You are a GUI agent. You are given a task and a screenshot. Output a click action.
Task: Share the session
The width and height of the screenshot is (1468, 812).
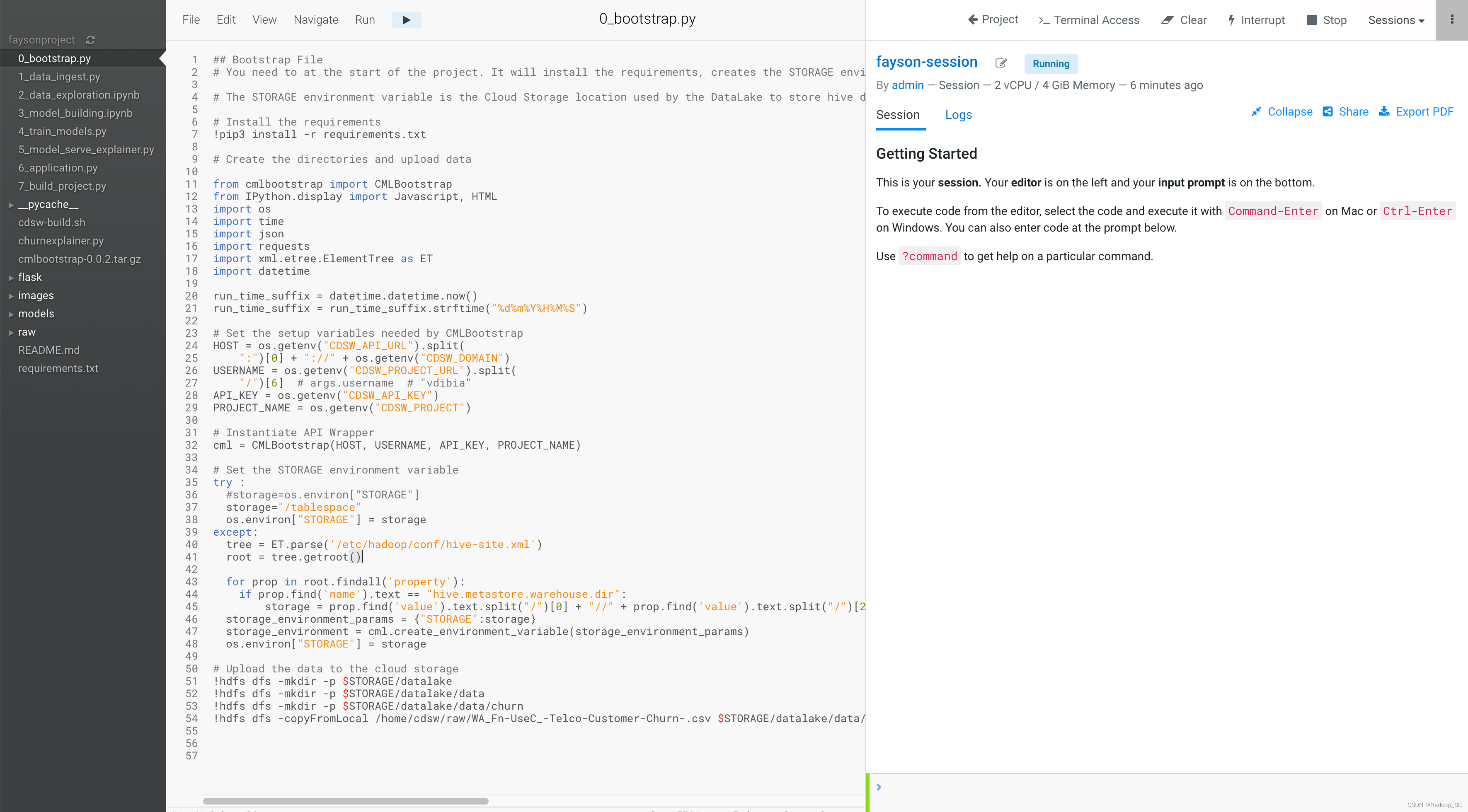click(x=1345, y=112)
